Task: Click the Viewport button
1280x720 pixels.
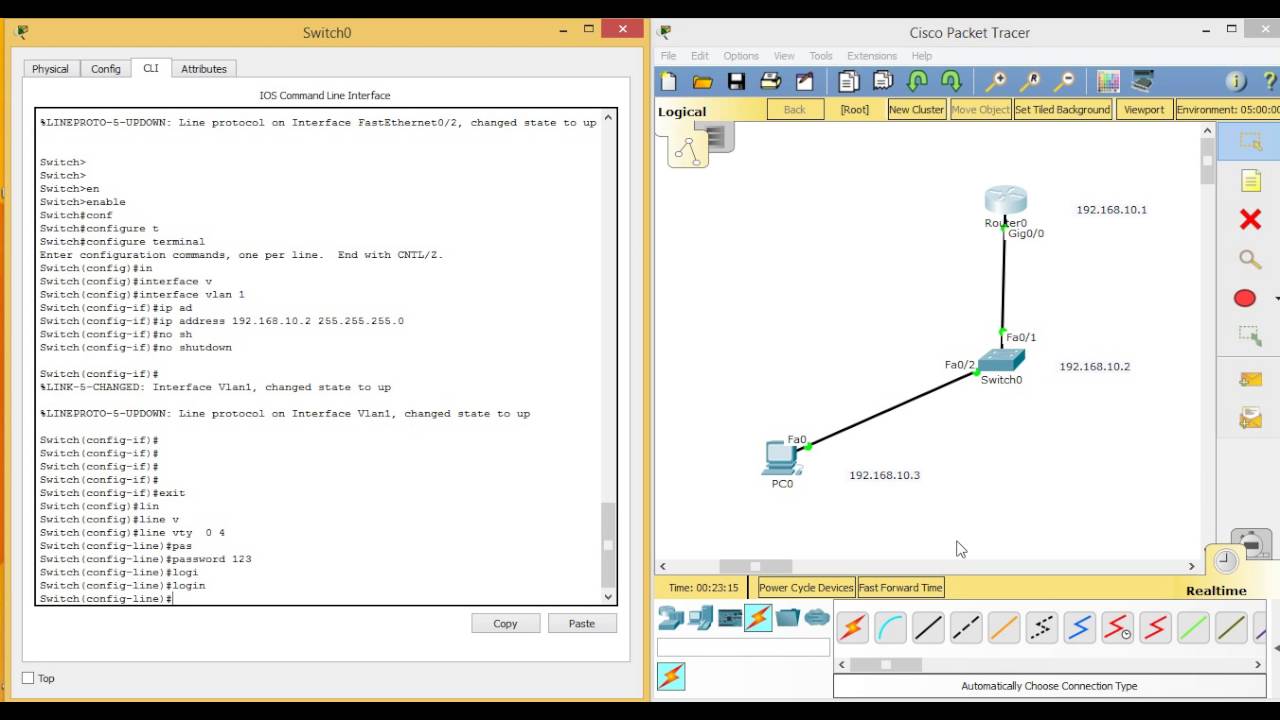Action: point(1144,110)
